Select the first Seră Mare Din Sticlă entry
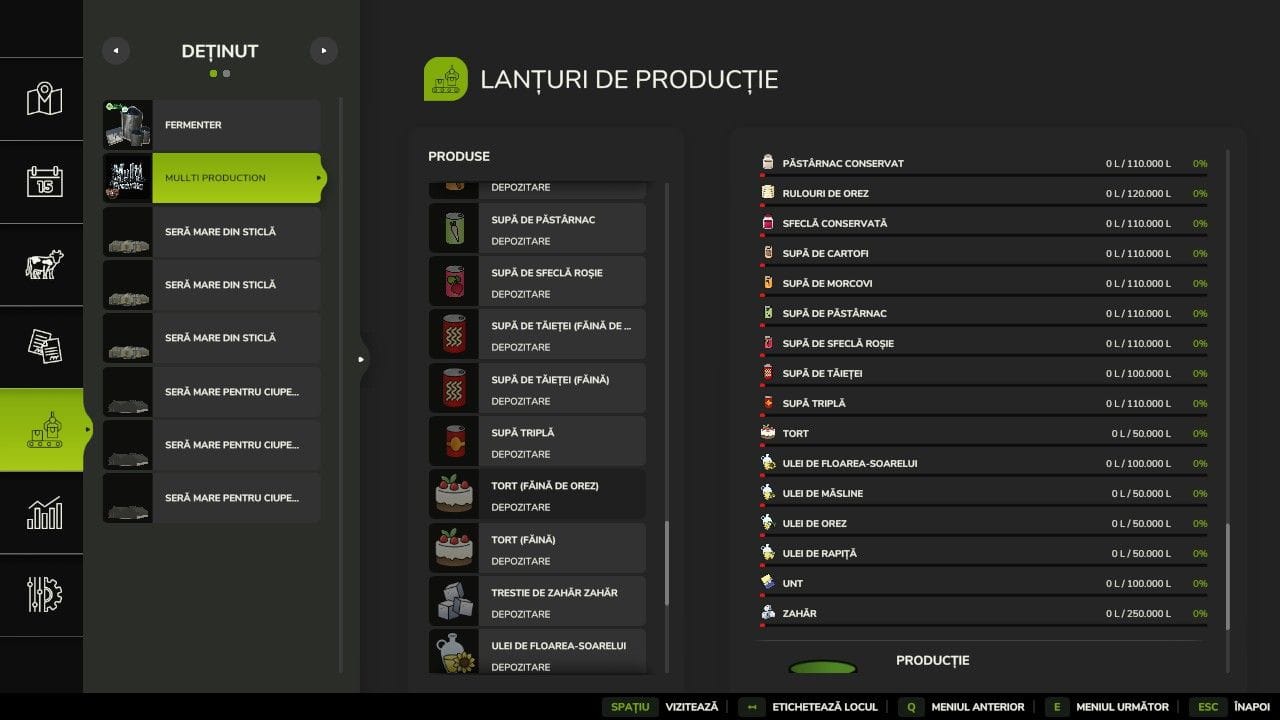This screenshot has width=1280, height=720. click(x=212, y=232)
